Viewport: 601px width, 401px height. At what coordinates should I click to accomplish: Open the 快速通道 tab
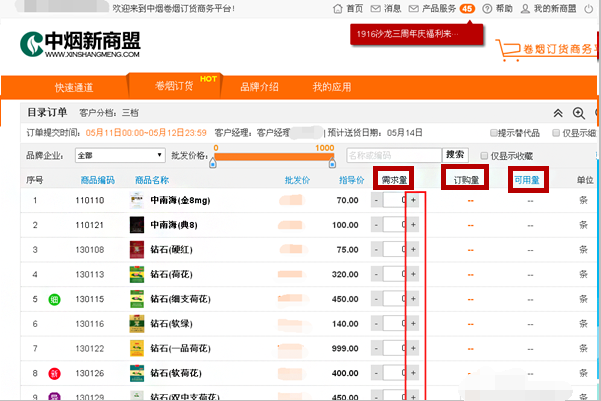coord(74,87)
